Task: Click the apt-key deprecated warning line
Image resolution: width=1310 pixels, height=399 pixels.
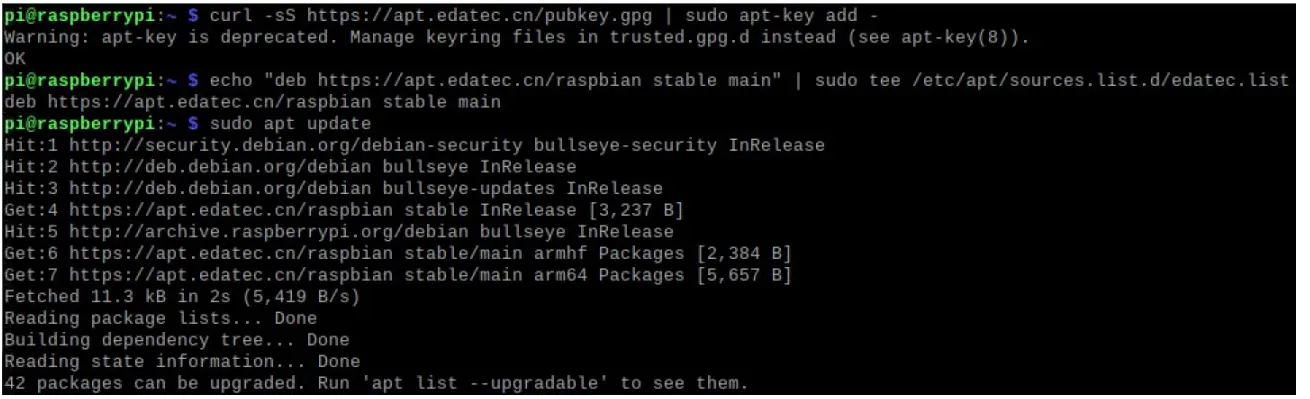Action: (516, 37)
